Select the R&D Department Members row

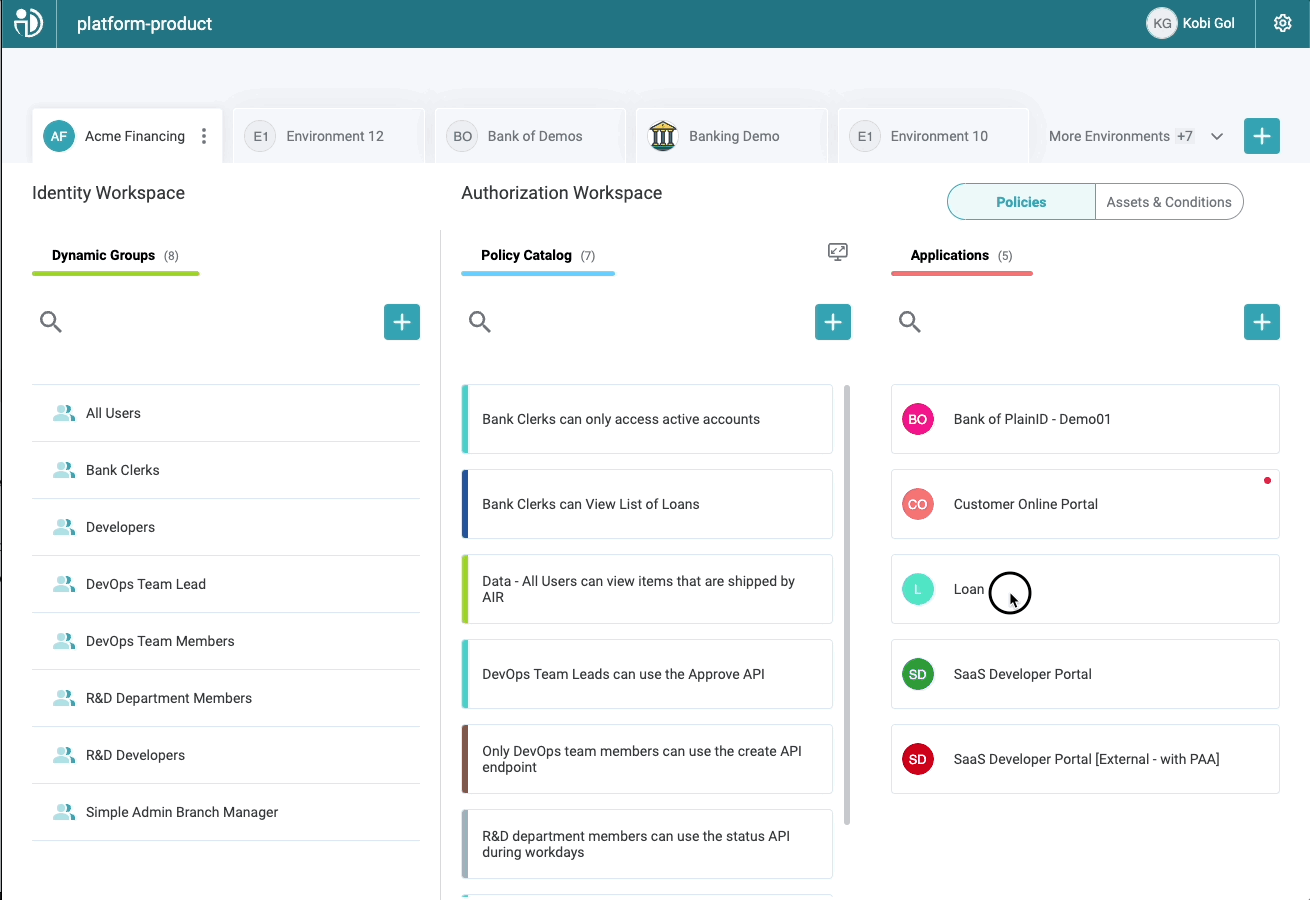coord(226,698)
